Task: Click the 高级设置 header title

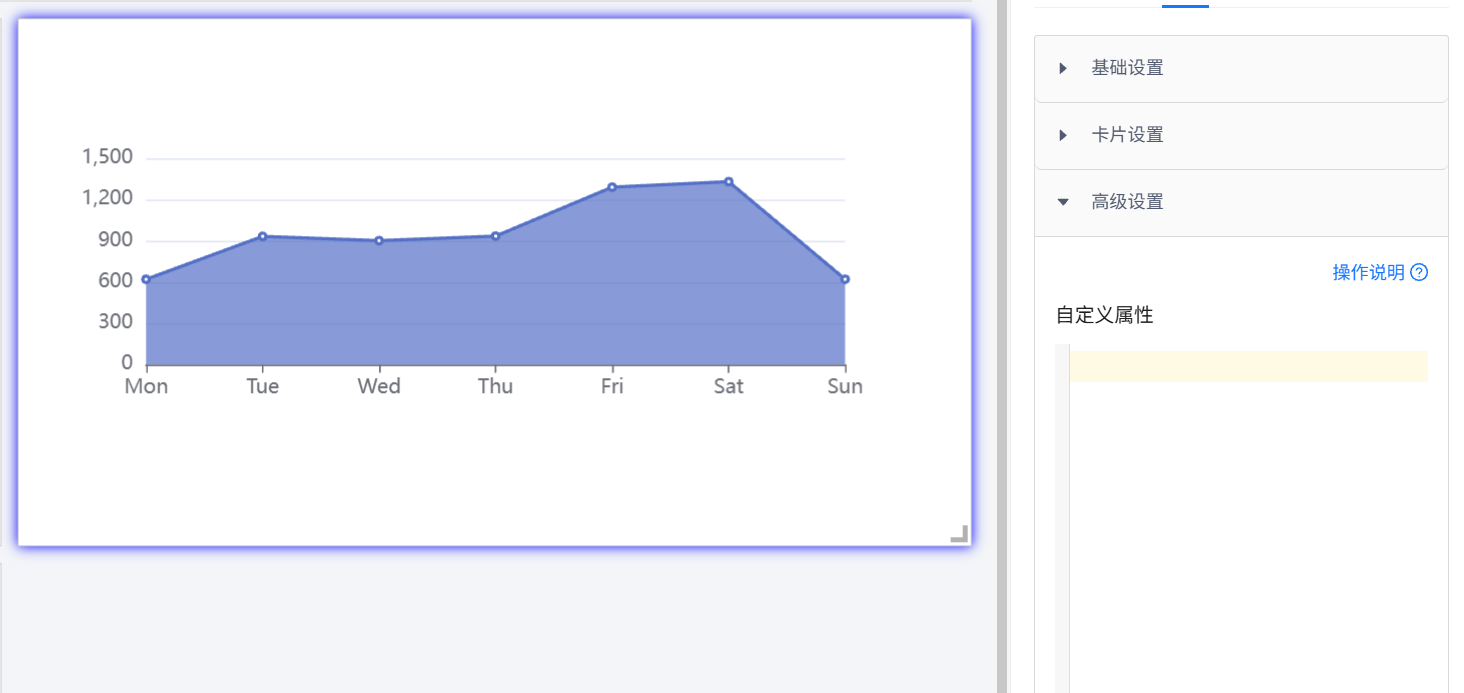Action: tap(1127, 202)
